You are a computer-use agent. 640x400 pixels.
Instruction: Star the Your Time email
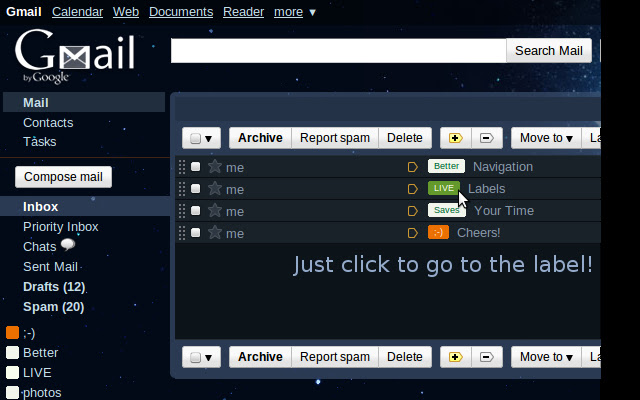(x=215, y=211)
